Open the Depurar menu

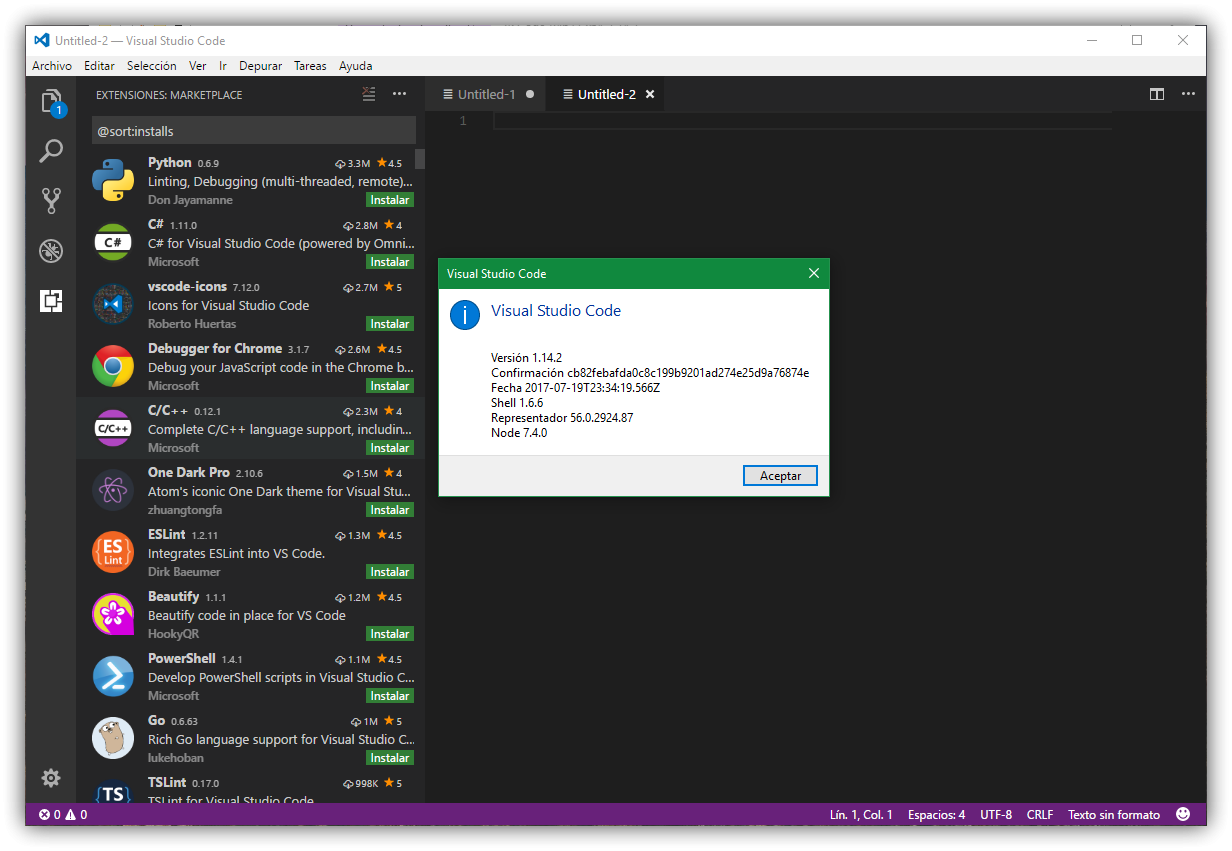pyautogui.click(x=260, y=66)
